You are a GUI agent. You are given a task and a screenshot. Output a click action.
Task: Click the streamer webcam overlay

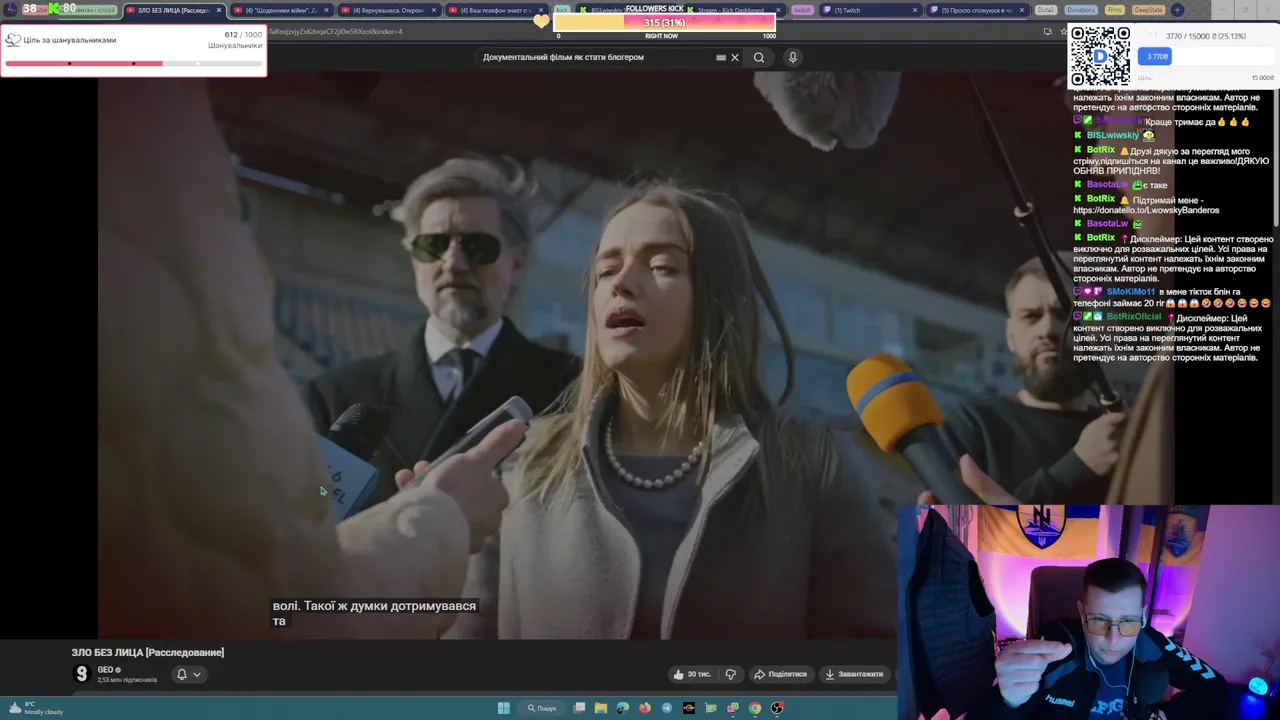(x=1088, y=612)
